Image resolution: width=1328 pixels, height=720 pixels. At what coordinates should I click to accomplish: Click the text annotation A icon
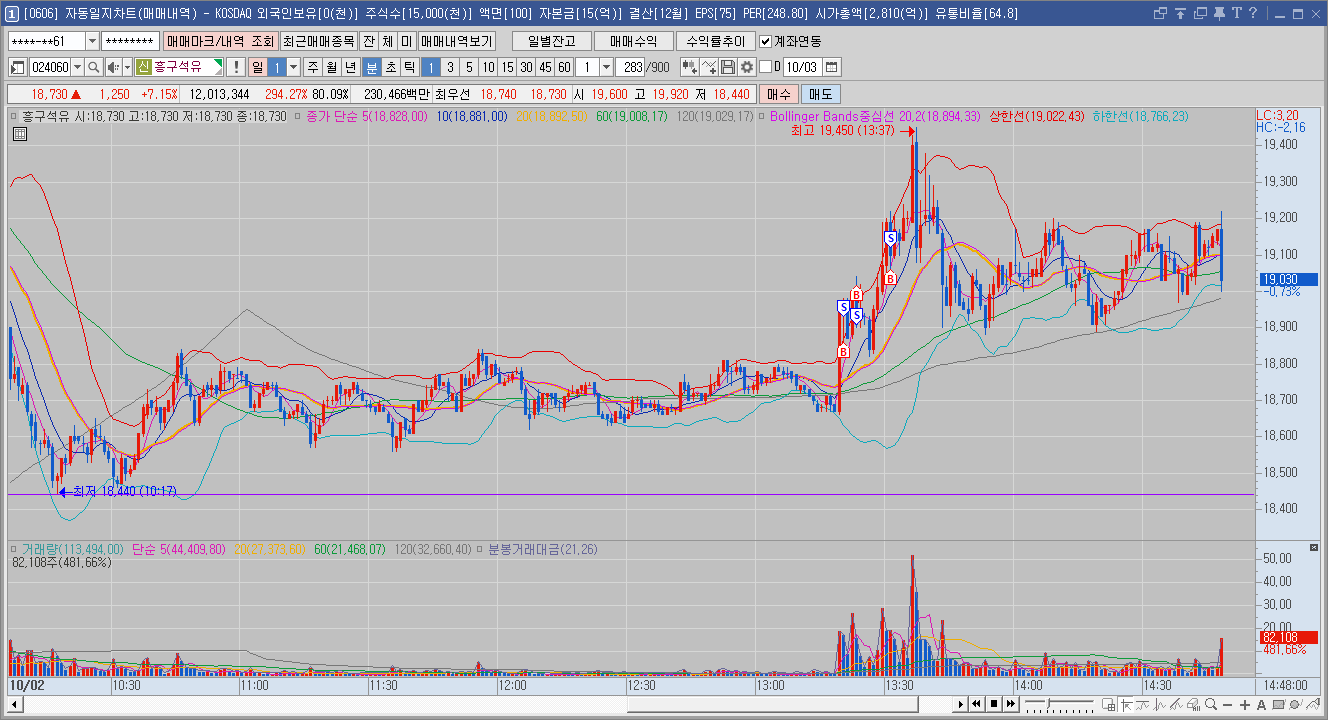1261,705
